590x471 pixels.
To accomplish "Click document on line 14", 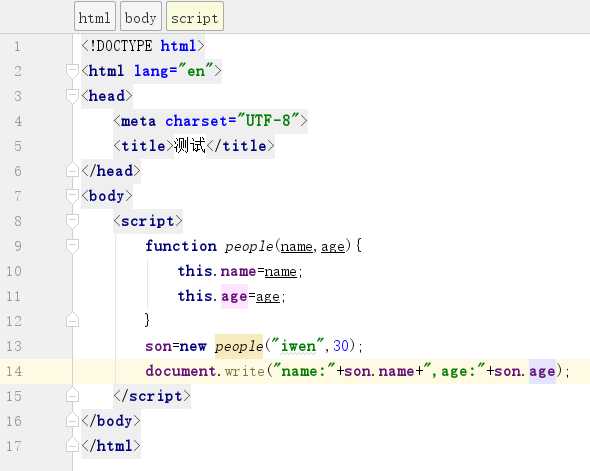I will point(180,371).
